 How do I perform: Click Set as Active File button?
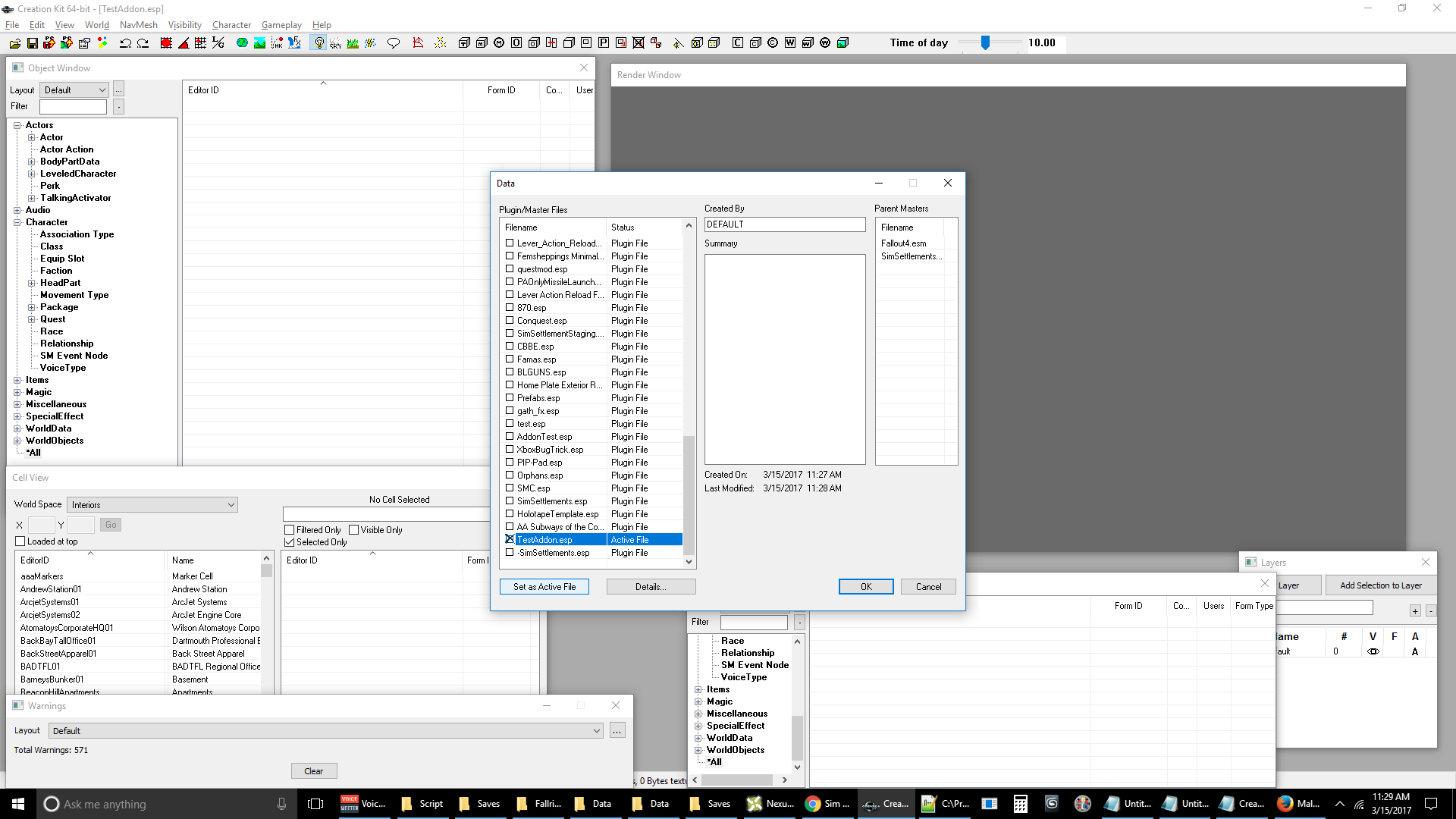click(544, 587)
